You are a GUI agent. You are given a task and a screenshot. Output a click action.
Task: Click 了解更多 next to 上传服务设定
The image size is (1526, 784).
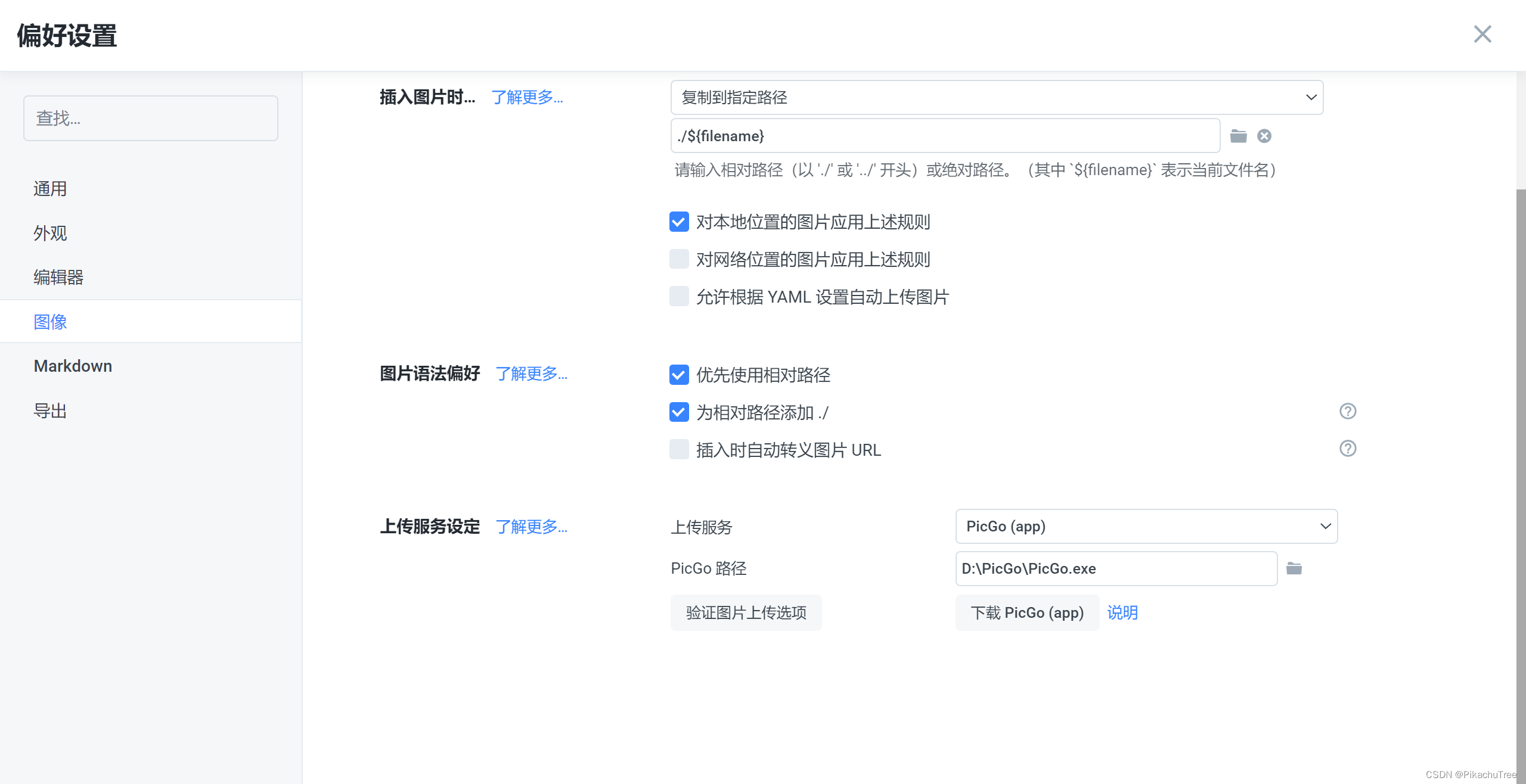[531, 527]
